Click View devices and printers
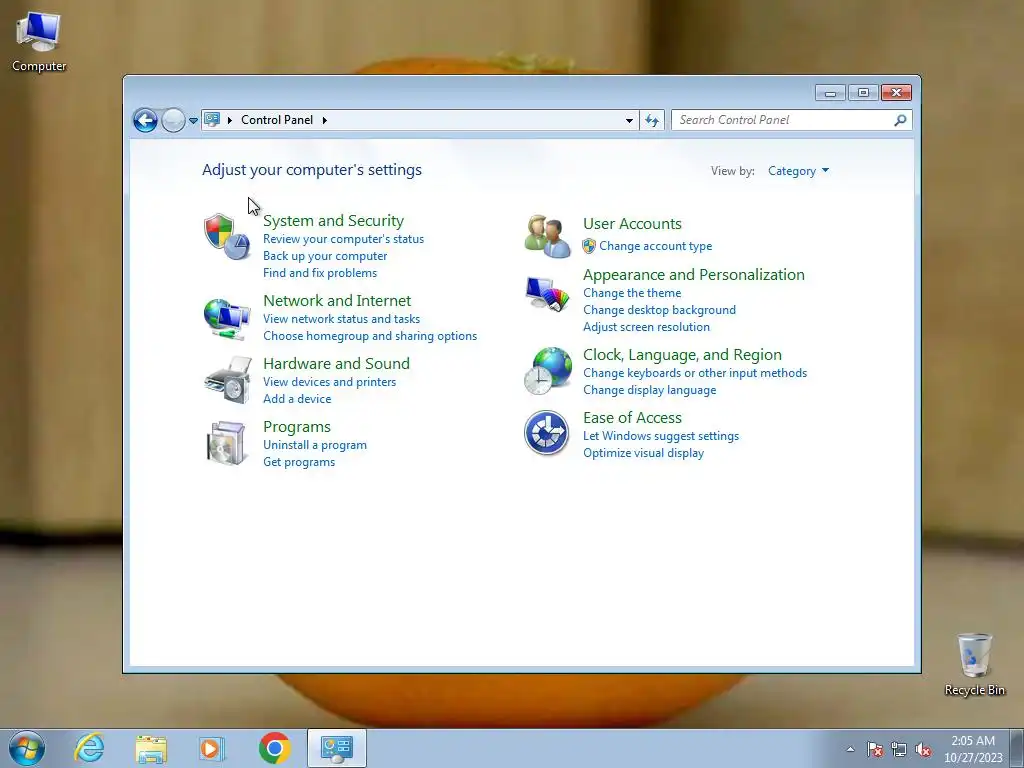Image resolution: width=1024 pixels, height=768 pixels. click(x=330, y=382)
